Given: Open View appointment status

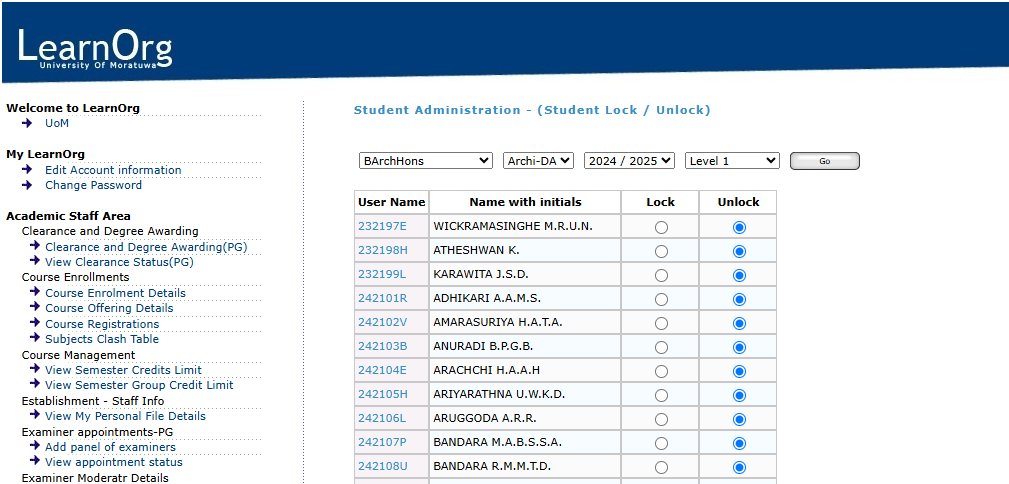Looking at the screenshot, I should [x=114, y=463].
